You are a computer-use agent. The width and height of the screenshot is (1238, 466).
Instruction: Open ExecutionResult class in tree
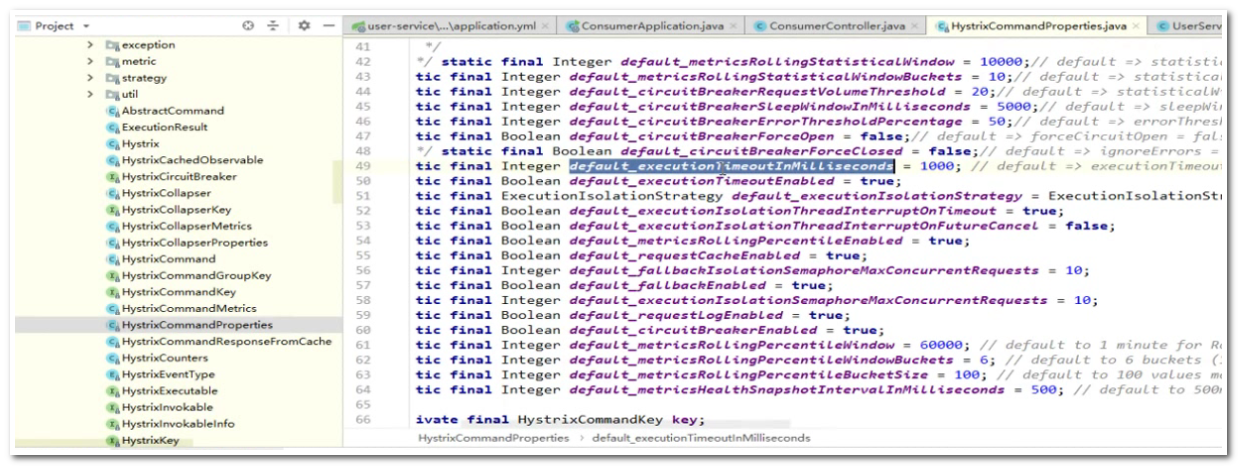pyautogui.click(x=157, y=128)
